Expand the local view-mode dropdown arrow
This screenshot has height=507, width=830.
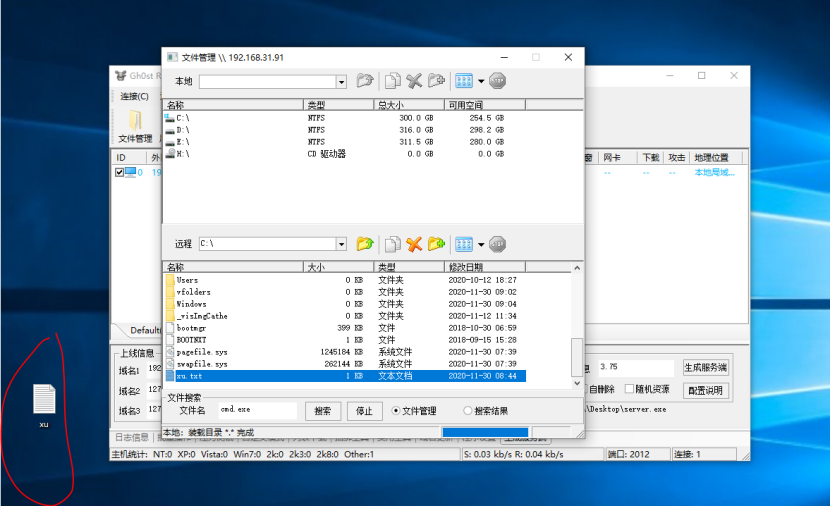coord(481,82)
